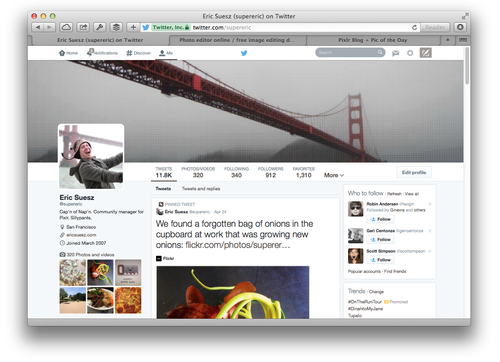The width and height of the screenshot is (500, 362).
Task: Open the FOLLOWING 340 count
Action: coord(236,172)
